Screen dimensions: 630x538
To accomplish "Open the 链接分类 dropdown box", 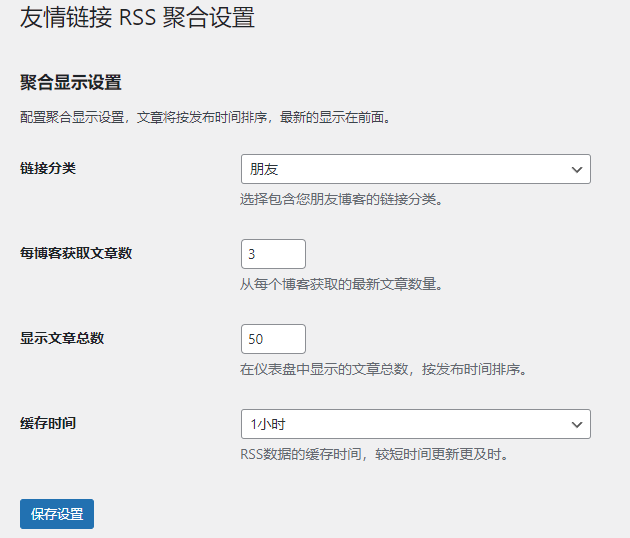I will click(415, 169).
